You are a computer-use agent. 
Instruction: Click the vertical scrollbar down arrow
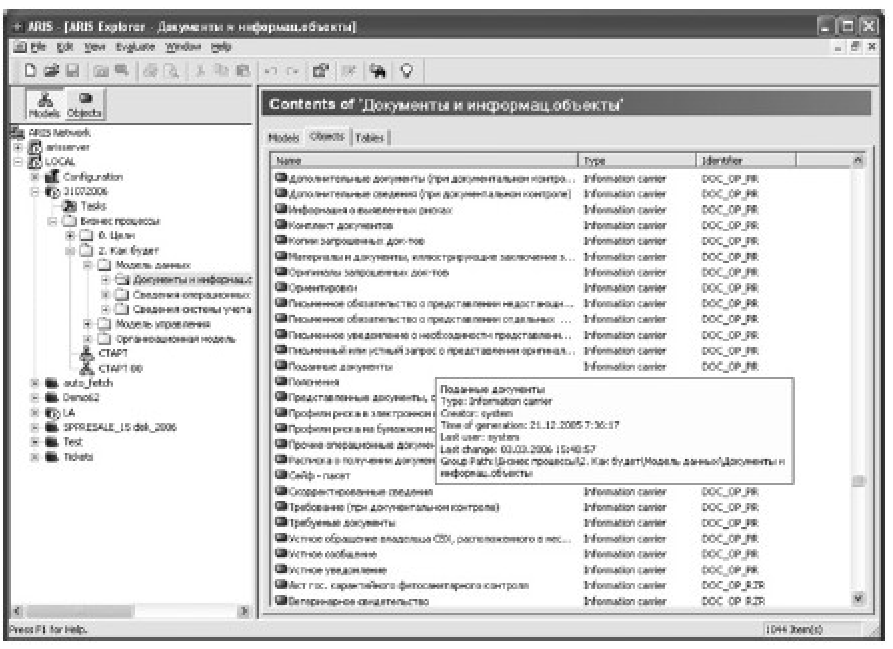point(857,599)
